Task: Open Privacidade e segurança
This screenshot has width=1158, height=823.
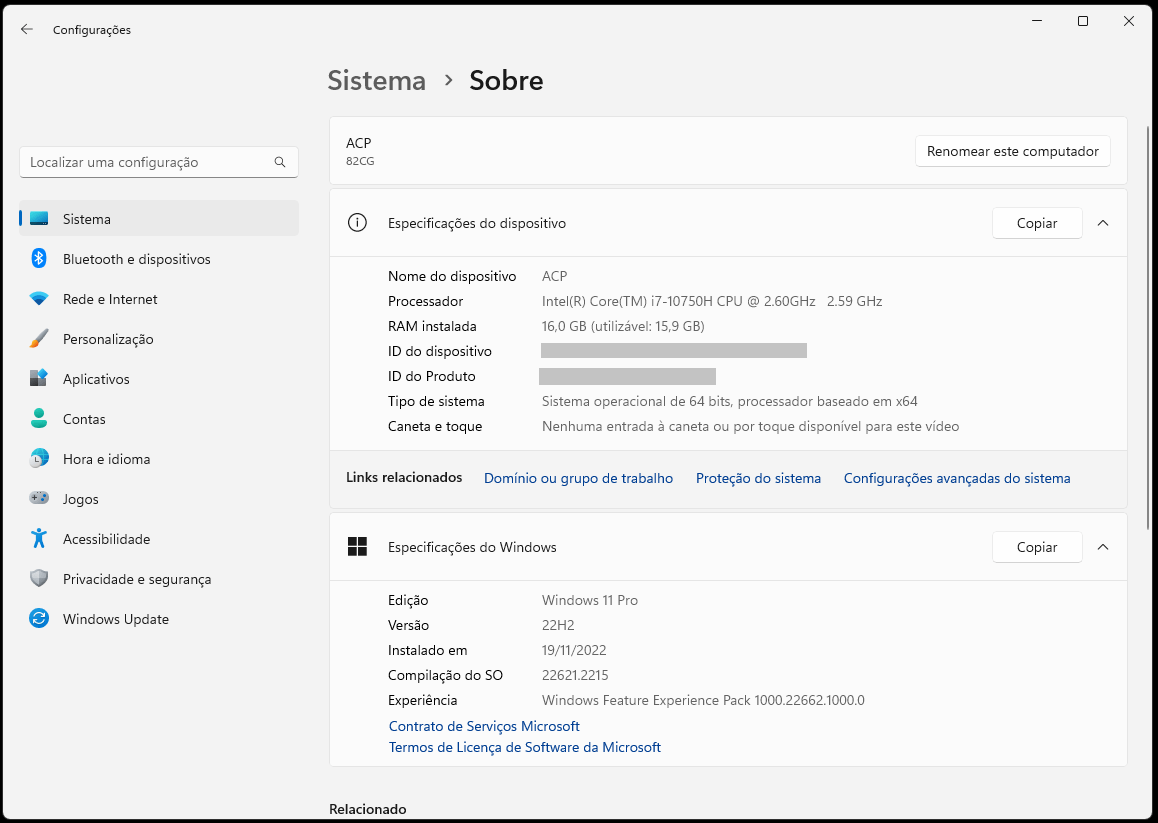Action: [159, 578]
